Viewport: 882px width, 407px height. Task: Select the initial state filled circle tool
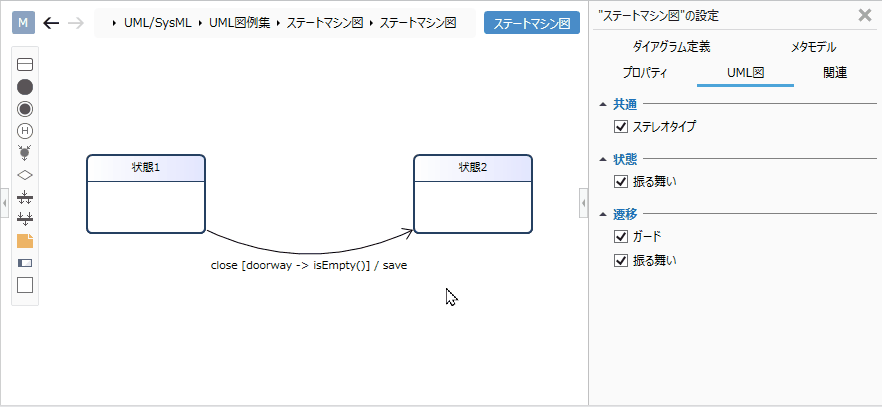point(25,87)
